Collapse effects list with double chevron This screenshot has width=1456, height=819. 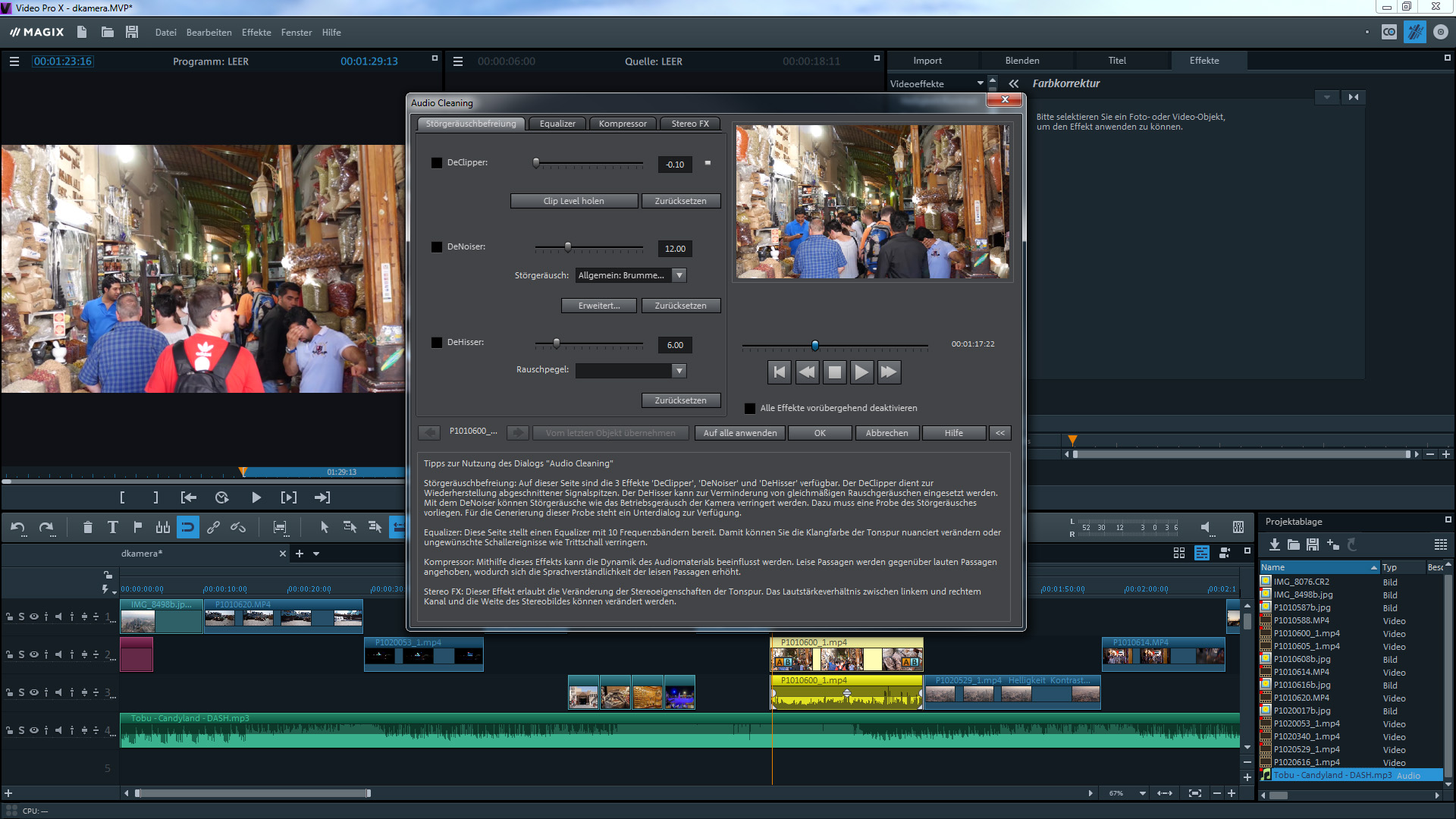tap(1014, 83)
